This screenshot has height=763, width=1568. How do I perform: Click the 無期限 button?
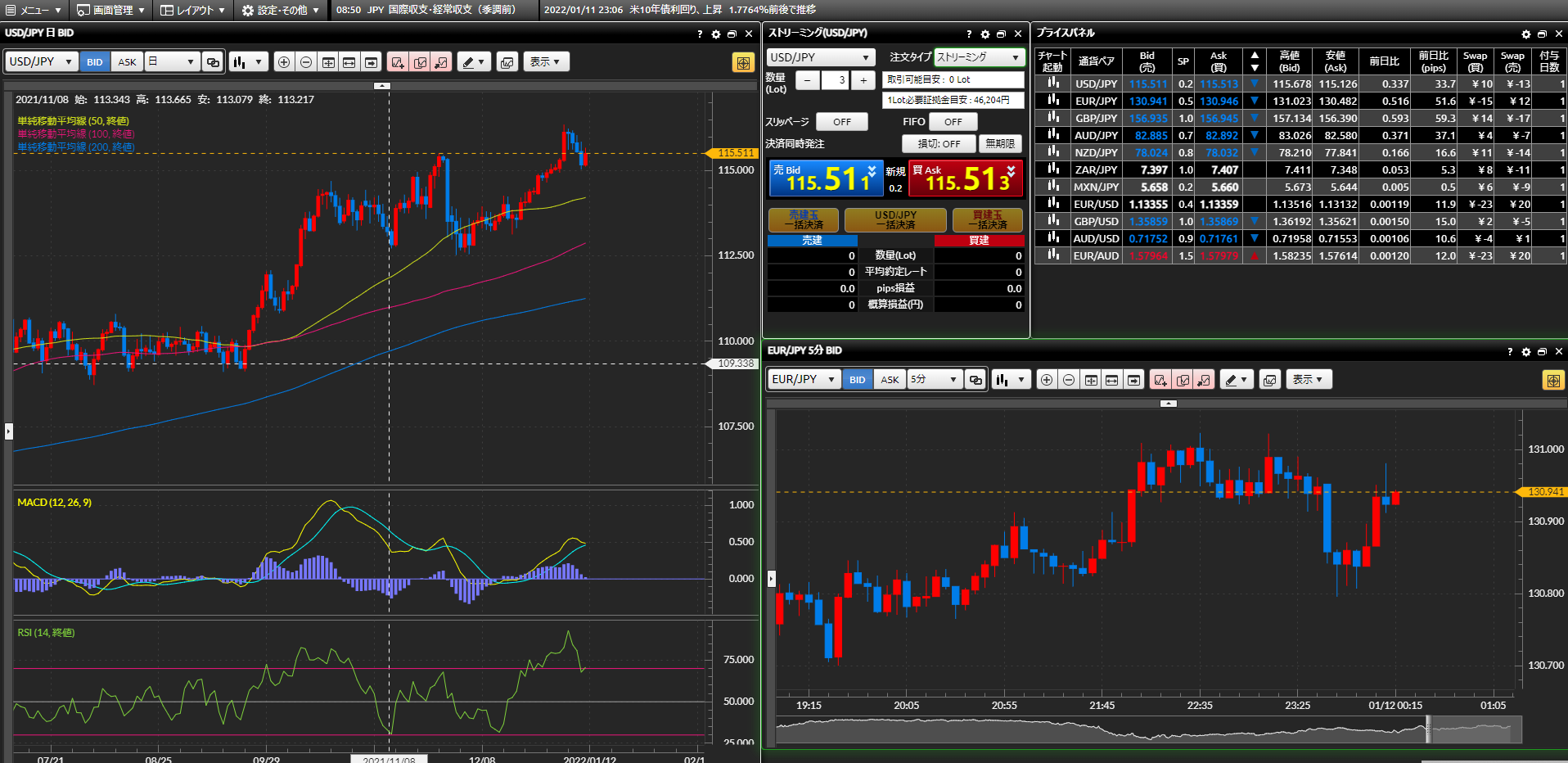(x=1002, y=143)
